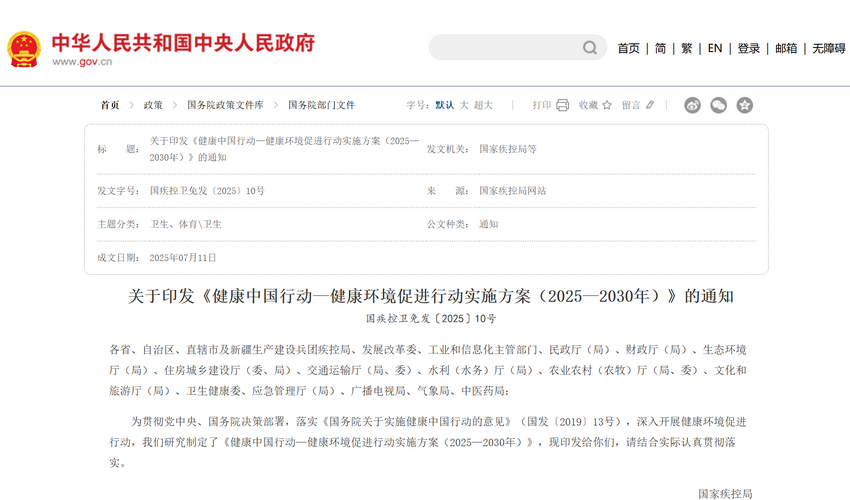The height and width of the screenshot is (500, 850).
Task: Open 国务院部门文件 breadcrumb link
Action: pos(321,105)
